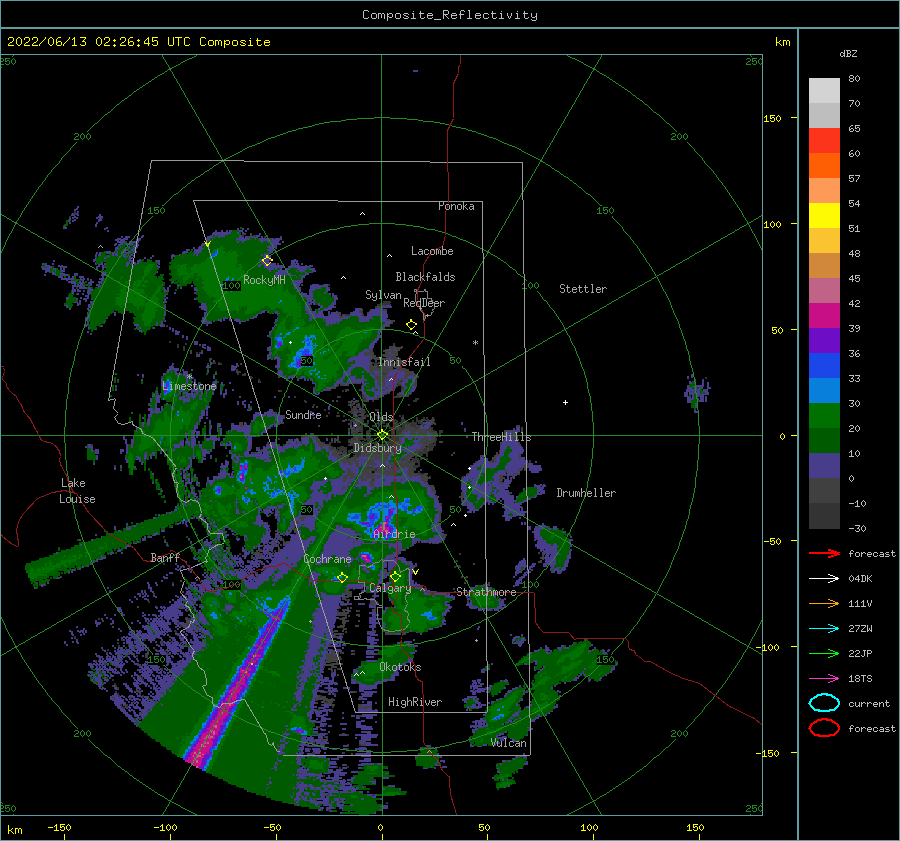Click the Ponoka city label
This screenshot has height=841, width=900.
(456, 206)
